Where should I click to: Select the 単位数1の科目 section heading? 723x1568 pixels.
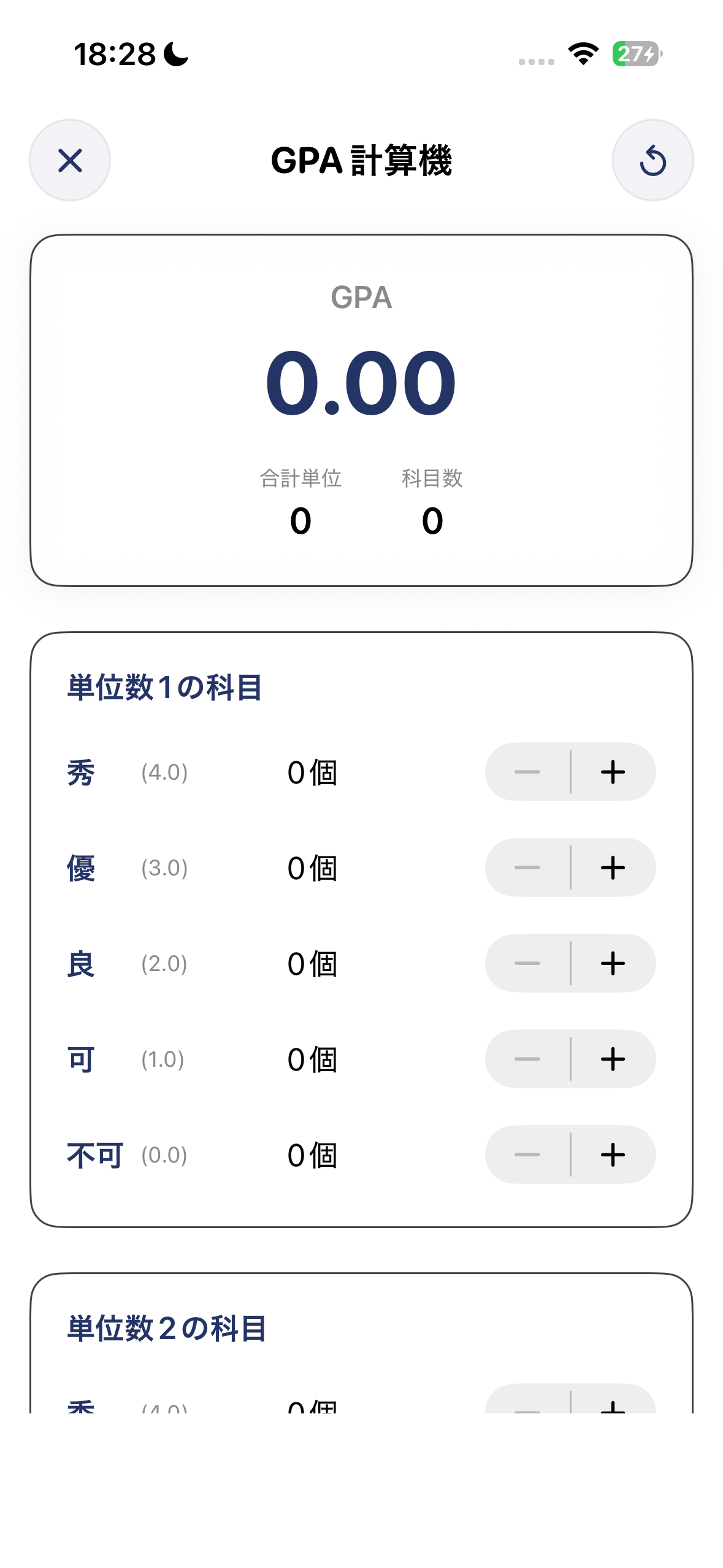pyautogui.click(x=165, y=687)
